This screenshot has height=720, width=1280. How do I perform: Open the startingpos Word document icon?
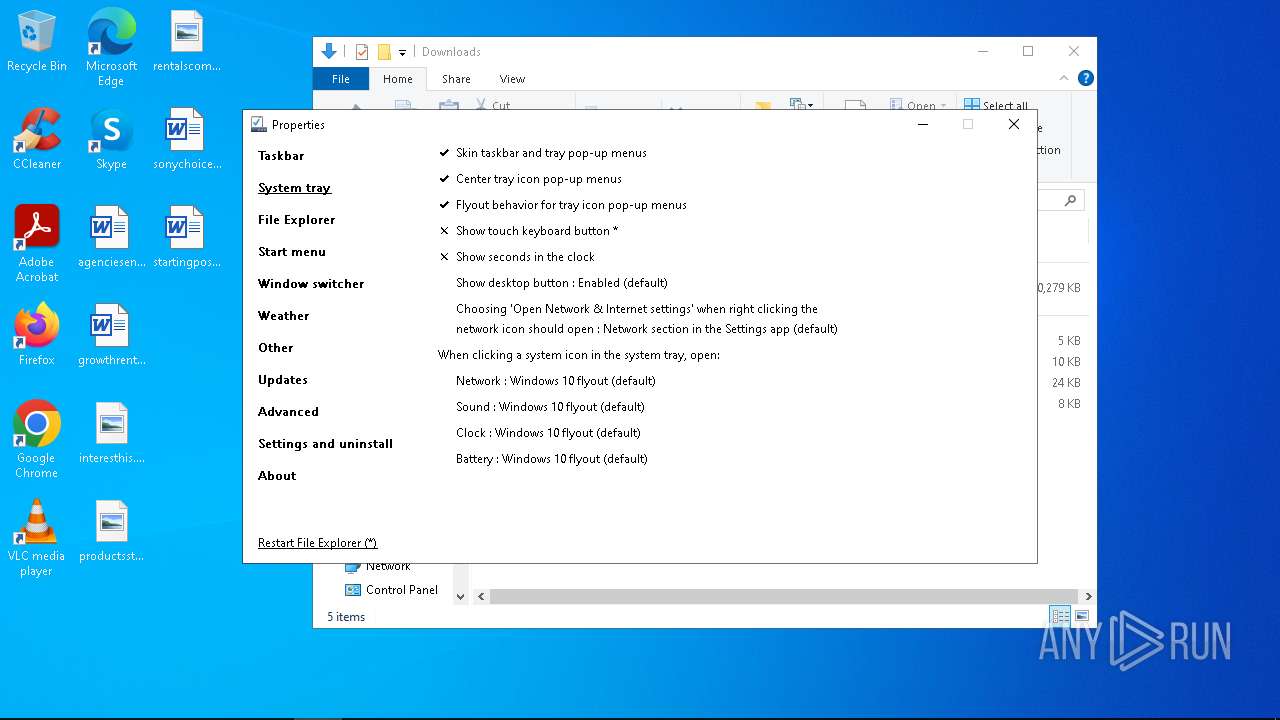tap(186, 237)
